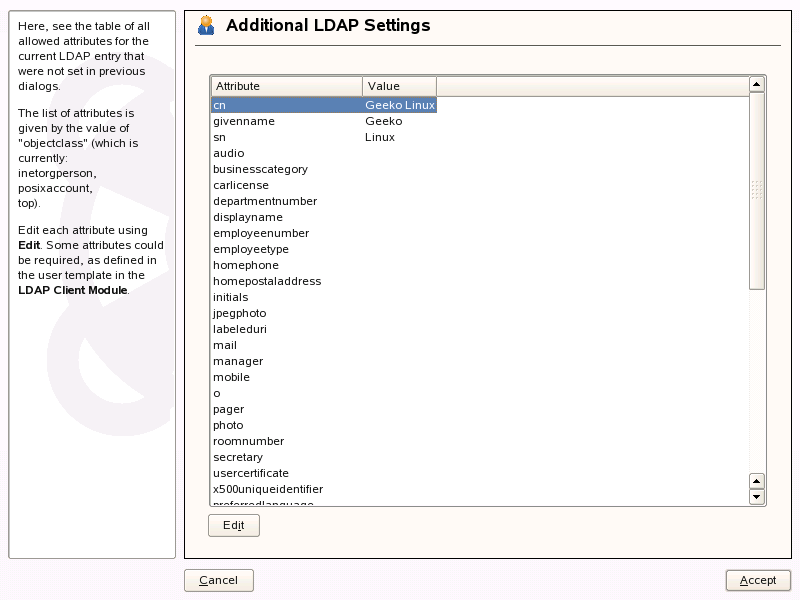This screenshot has height=600, width=800.
Task: Select the employeenumber attribute
Action: pyautogui.click(x=261, y=233)
